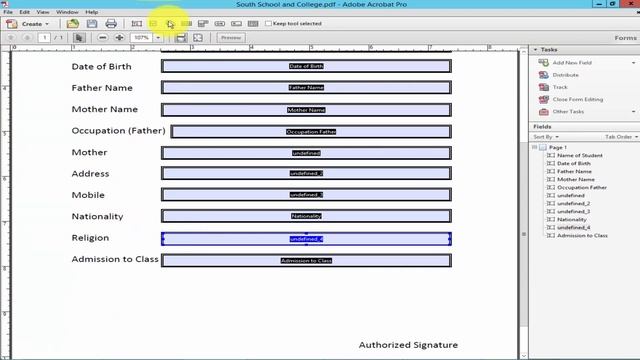The image size is (640, 360).
Task: Open the Edit menu
Action: pos(24,12)
